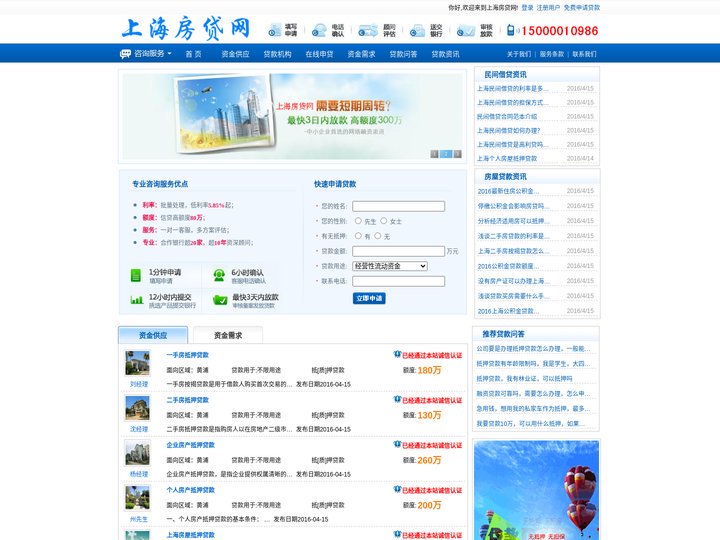Select the 先生 gender radio button
Image resolution: width=720 pixels, height=540 pixels.
coord(358,221)
